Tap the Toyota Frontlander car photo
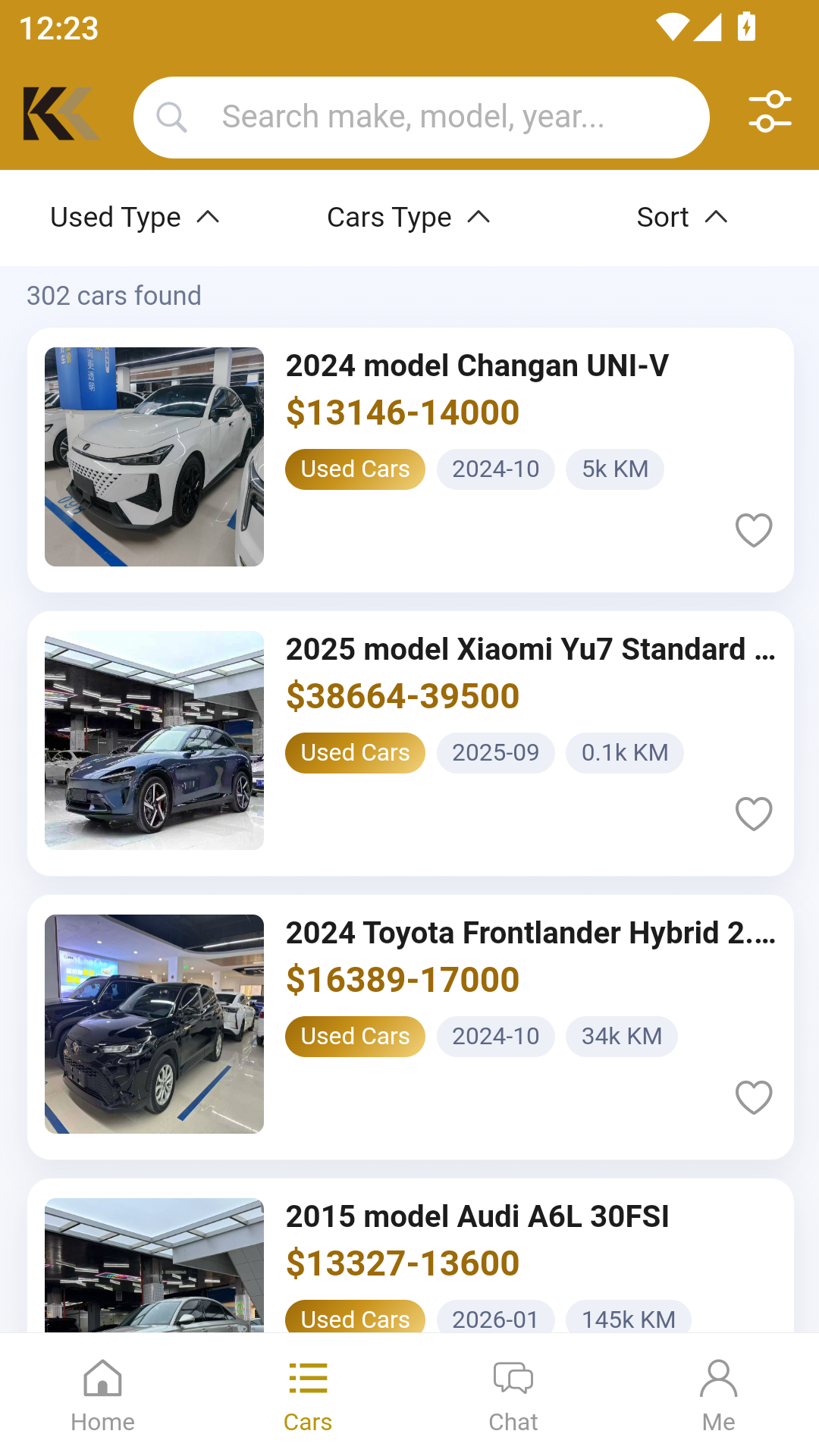 tap(154, 1024)
